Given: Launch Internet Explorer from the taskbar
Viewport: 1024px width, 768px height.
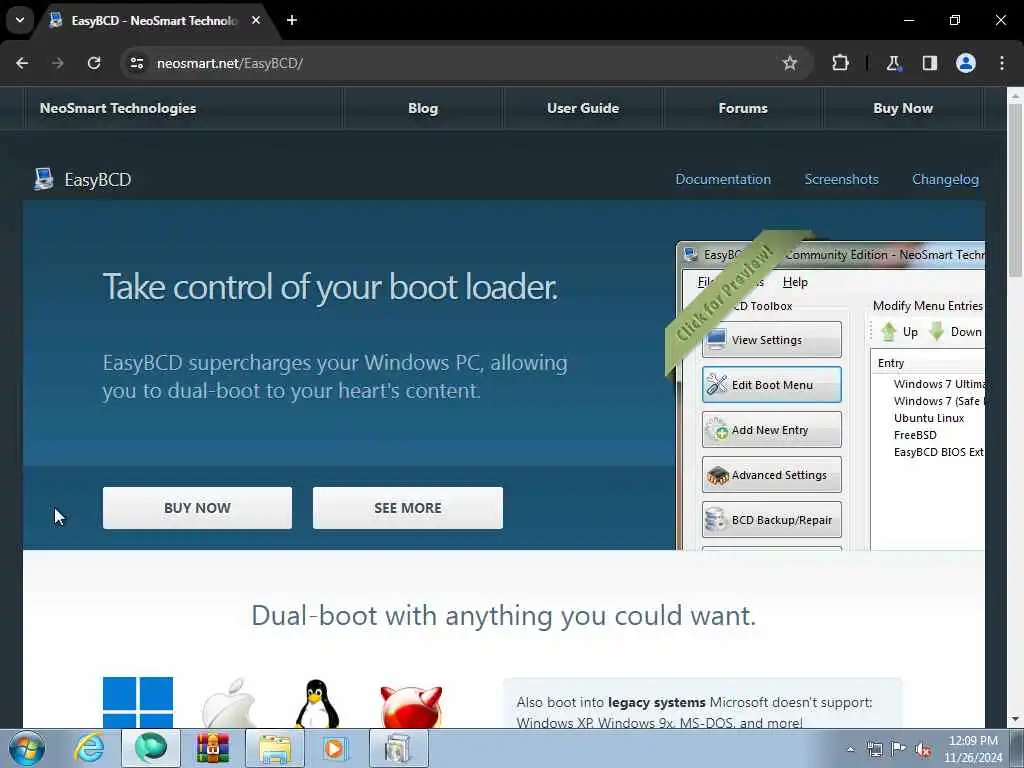Looking at the screenshot, I should click(89, 748).
